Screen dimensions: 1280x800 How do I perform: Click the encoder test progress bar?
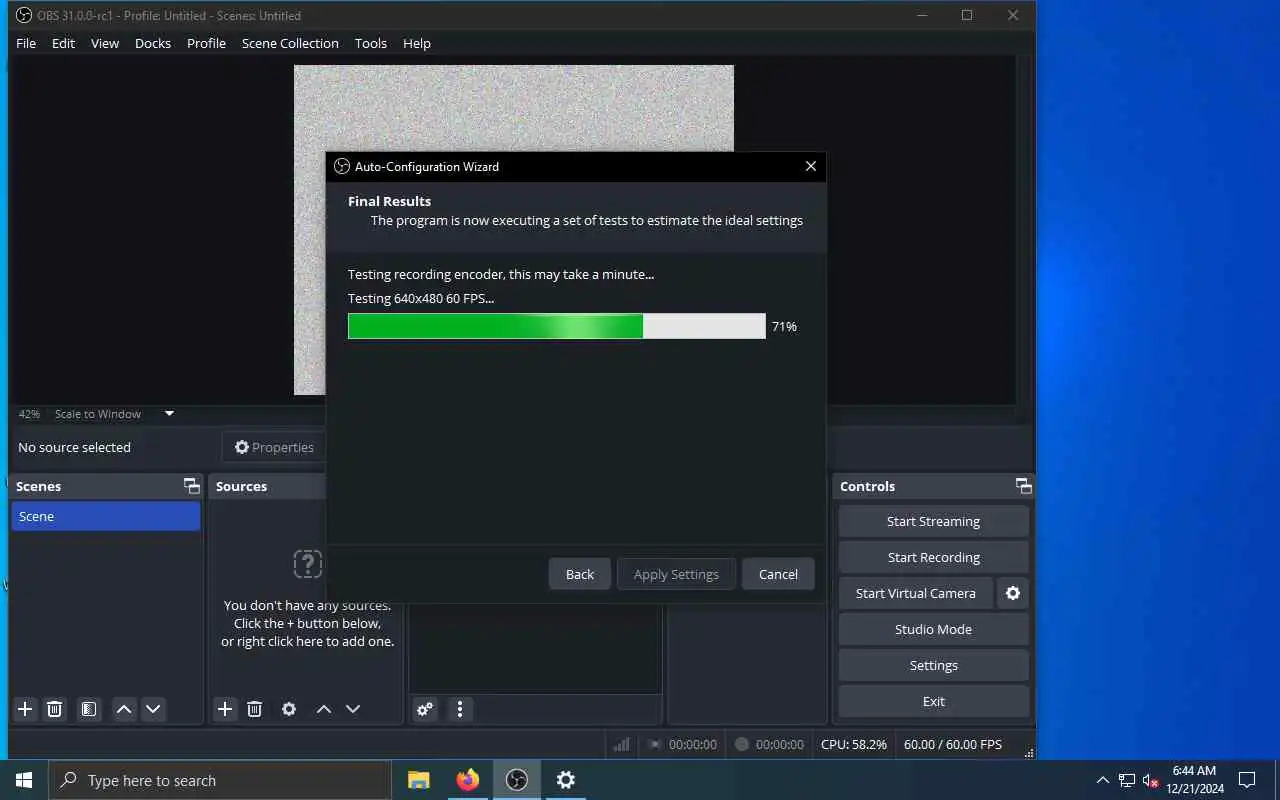pos(557,326)
